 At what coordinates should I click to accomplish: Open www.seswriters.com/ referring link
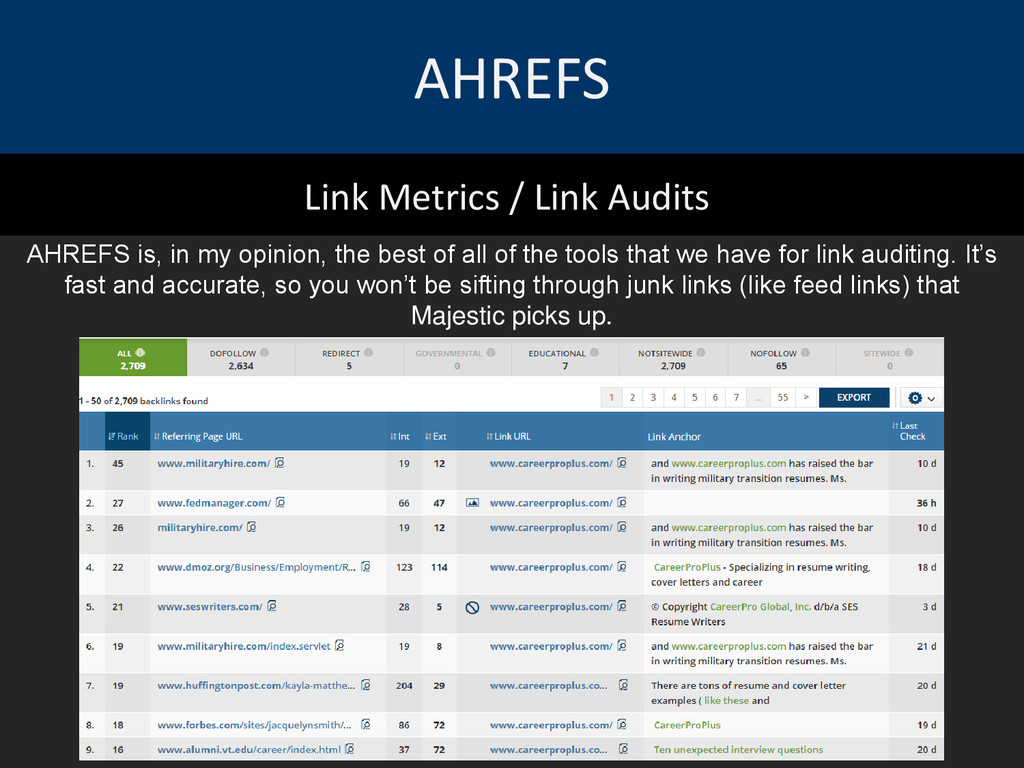(210, 607)
